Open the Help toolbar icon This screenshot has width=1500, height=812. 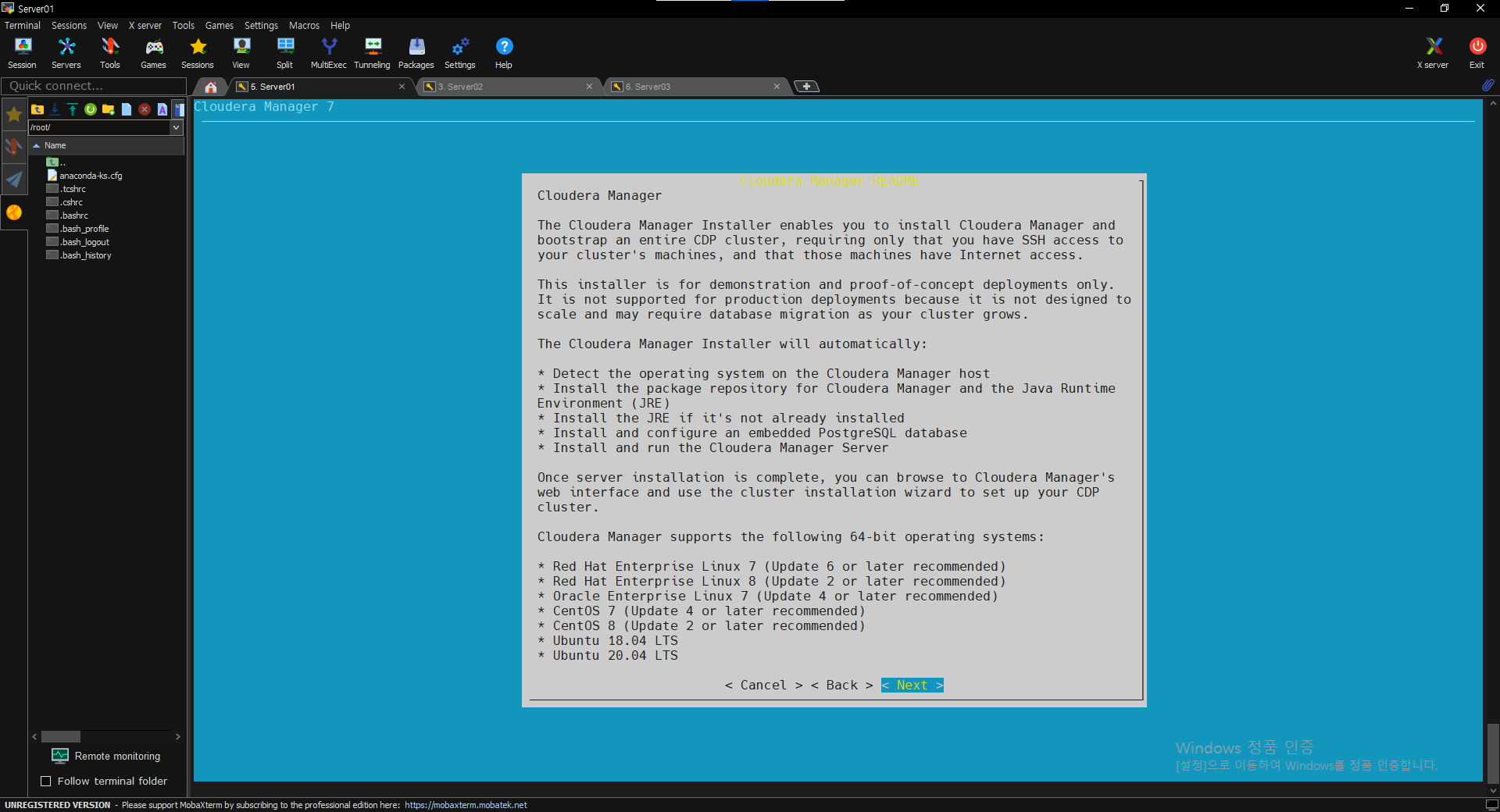[x=504, y=53]
